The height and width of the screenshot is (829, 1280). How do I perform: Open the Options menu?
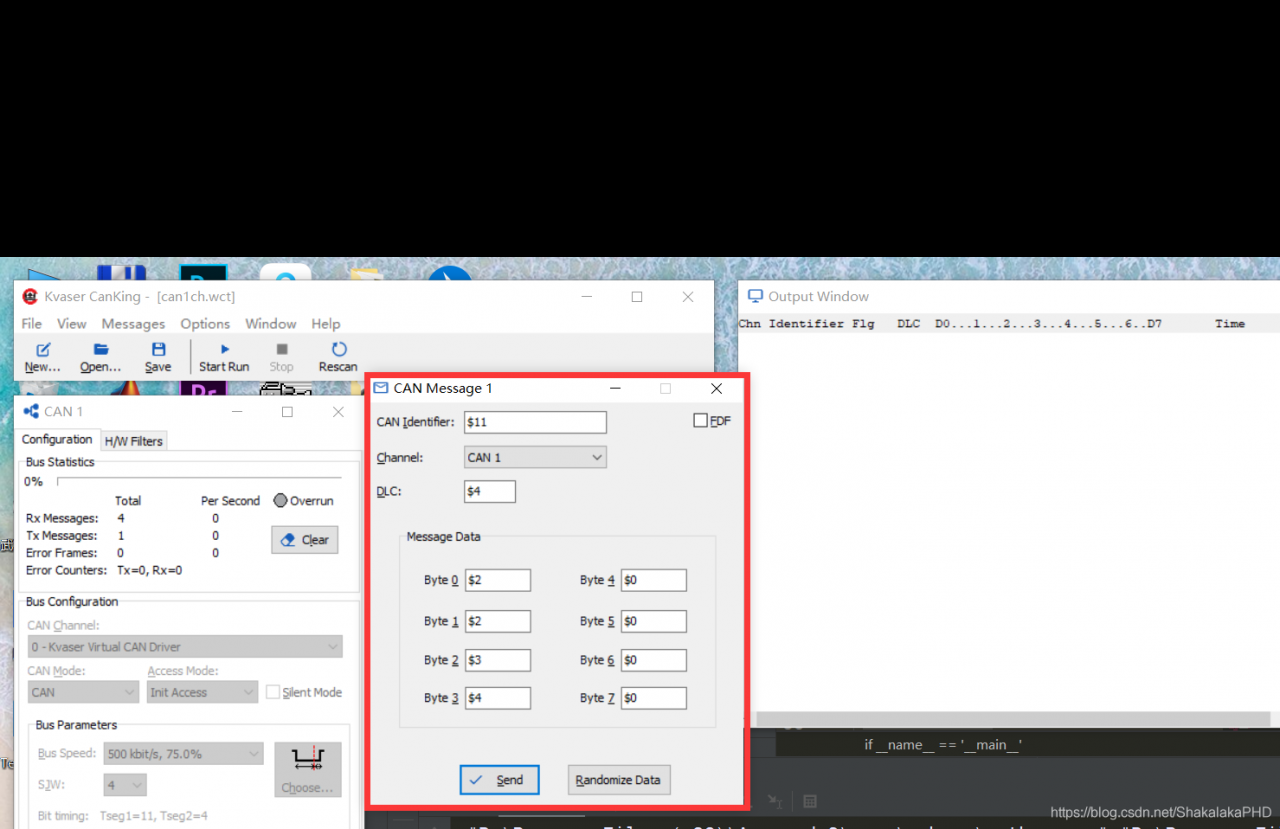coord(205,324)
